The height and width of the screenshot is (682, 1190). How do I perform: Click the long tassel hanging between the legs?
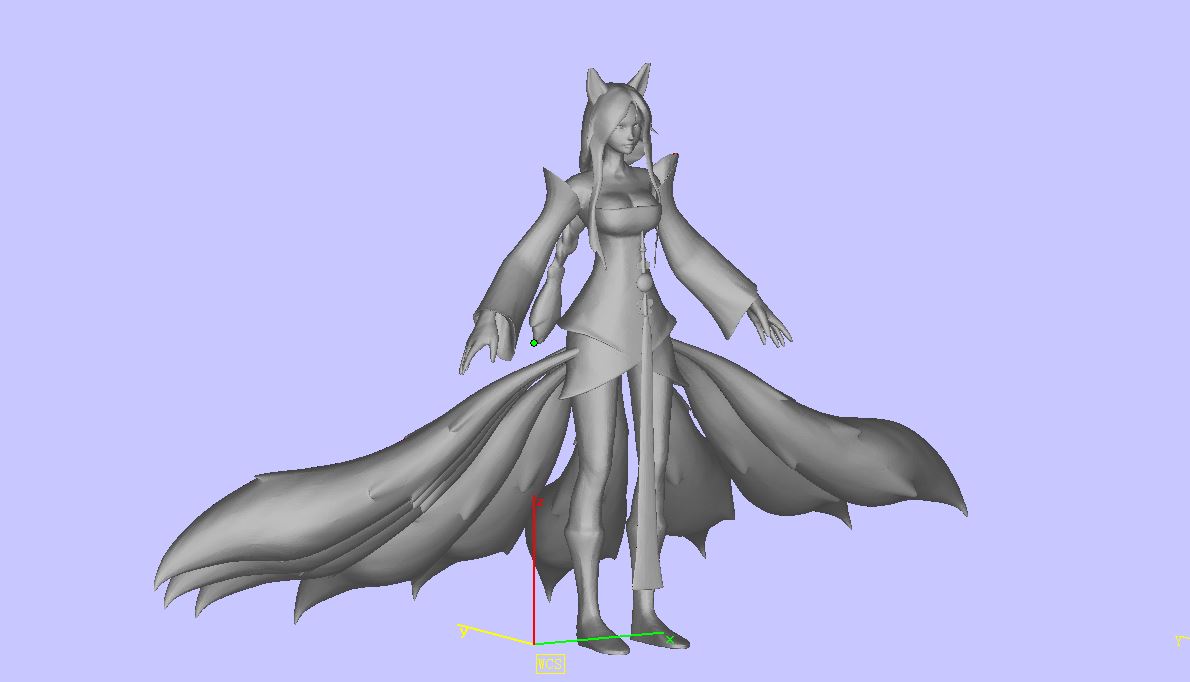(x=649, y=450)
